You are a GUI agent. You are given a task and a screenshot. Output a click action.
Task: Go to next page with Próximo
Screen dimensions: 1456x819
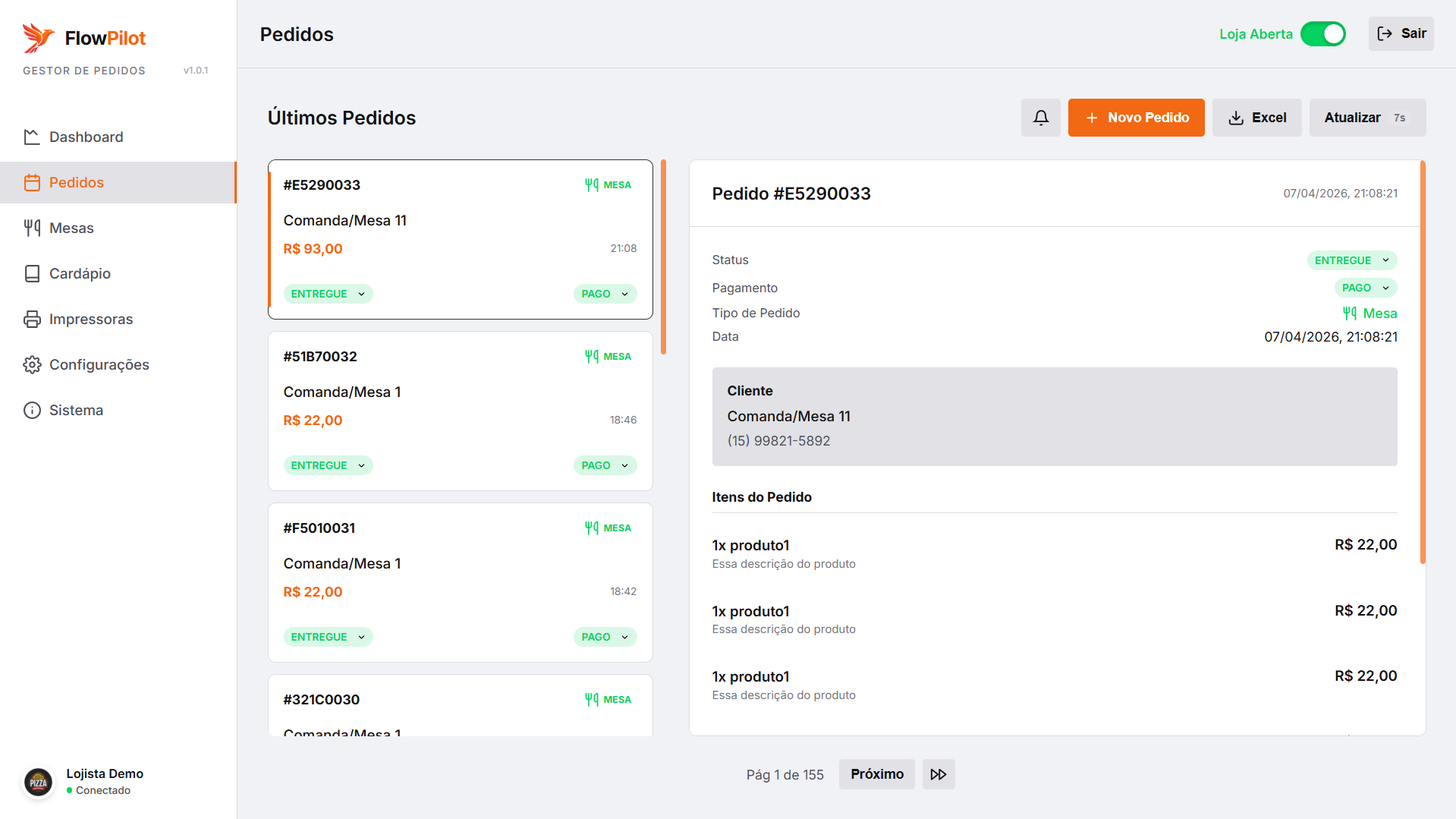coord(876,774)
